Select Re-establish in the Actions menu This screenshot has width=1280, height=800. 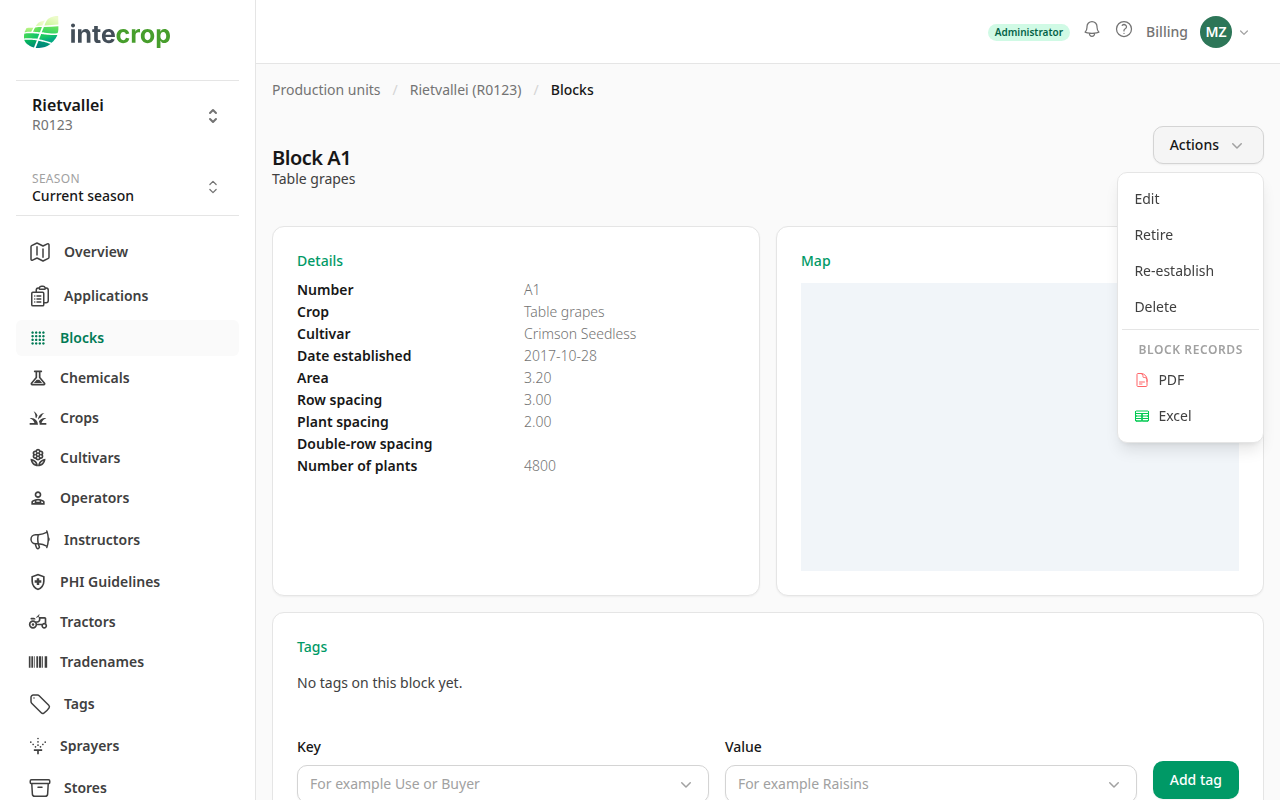tap(1190, 271)
